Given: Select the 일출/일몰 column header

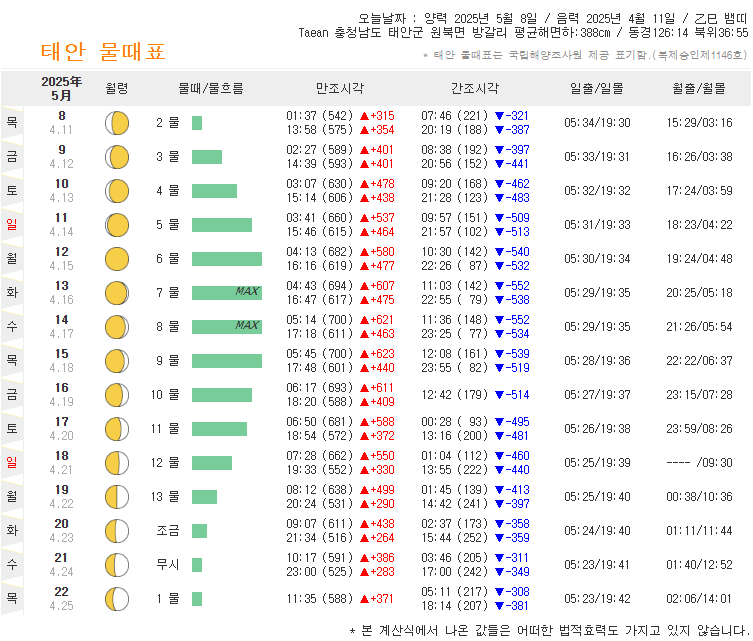Looking at the screenshot, I should click(597, 88).
